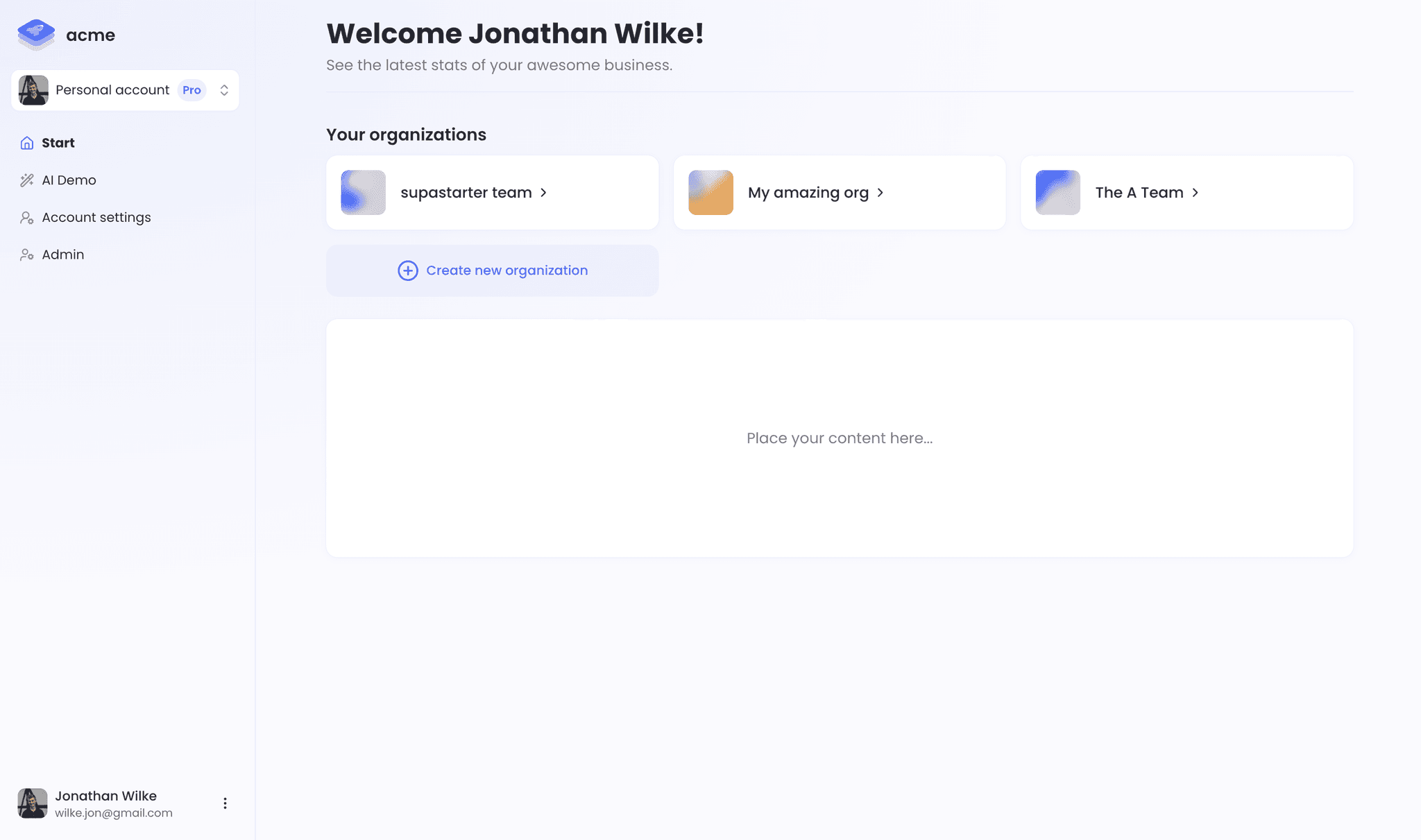Click The A Team avatar image

coord(1058,192)
